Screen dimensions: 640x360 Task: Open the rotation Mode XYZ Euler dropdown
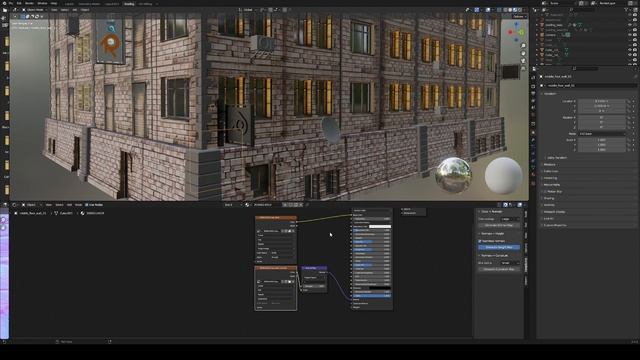tap(602, 133)
